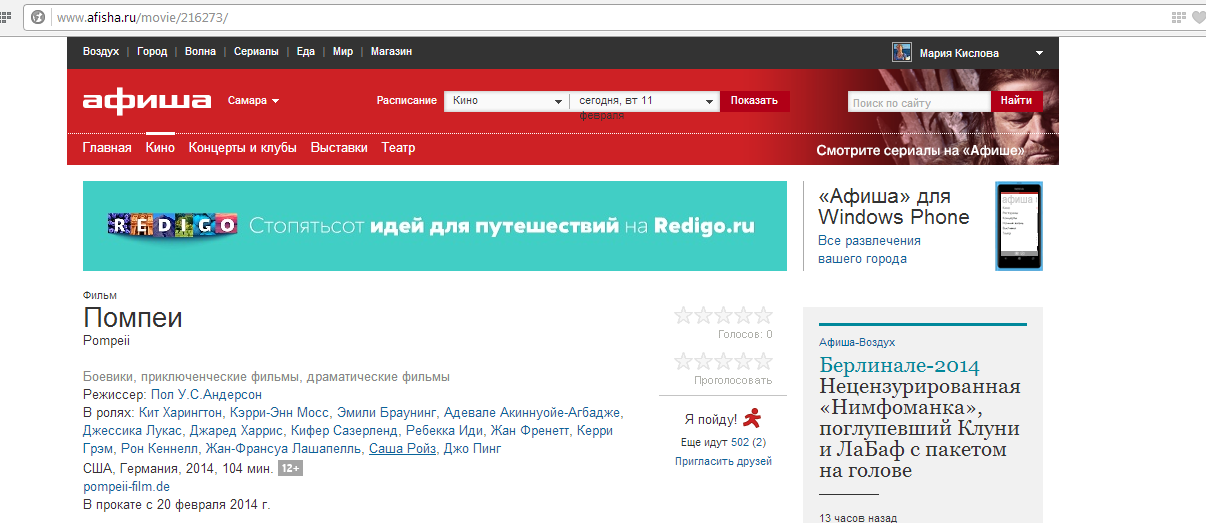This screenshot has height=523, width=1206.
Task: Click the Афиша logo
Action: [147, 101]
